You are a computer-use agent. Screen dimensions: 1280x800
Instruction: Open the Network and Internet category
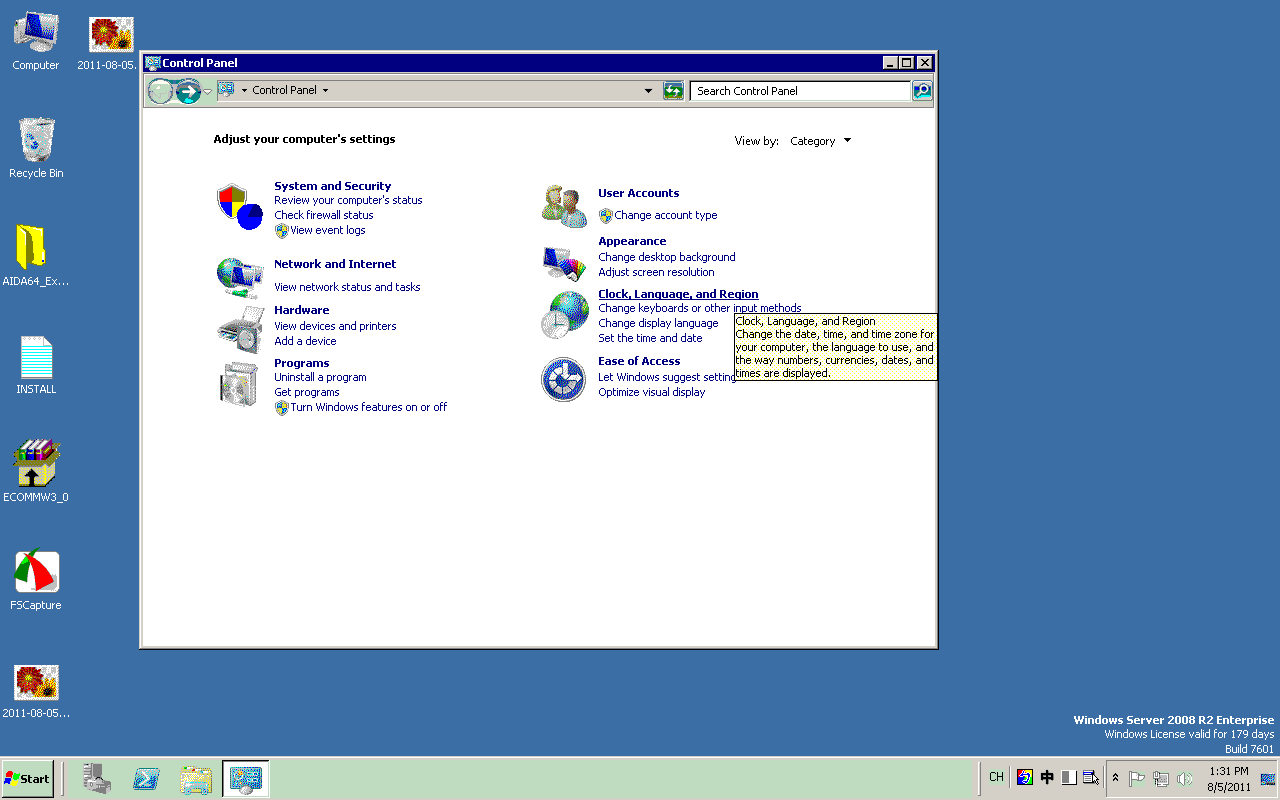pos(335,264)
